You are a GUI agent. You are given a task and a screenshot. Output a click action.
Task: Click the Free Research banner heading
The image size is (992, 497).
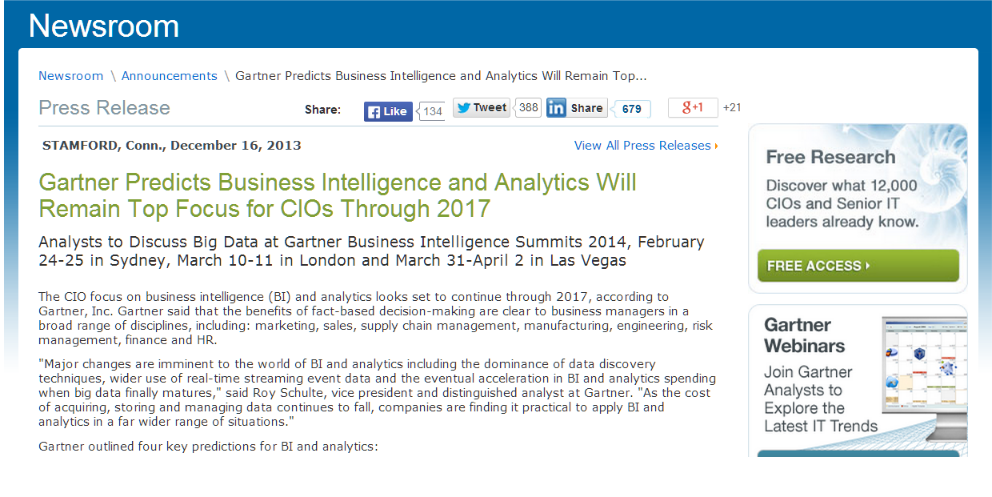830,157
